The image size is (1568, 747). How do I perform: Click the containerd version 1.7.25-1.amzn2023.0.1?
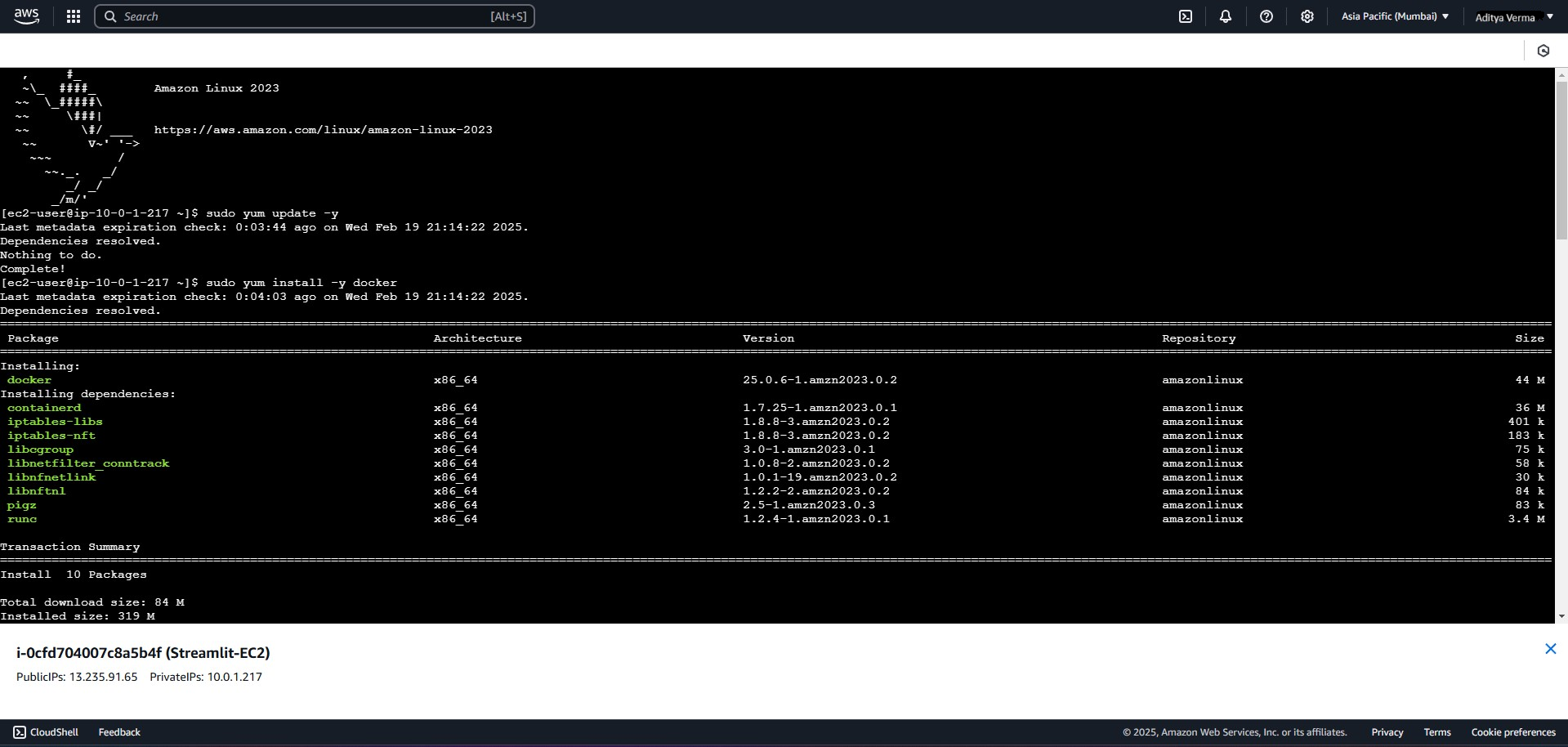coord(820,408)
